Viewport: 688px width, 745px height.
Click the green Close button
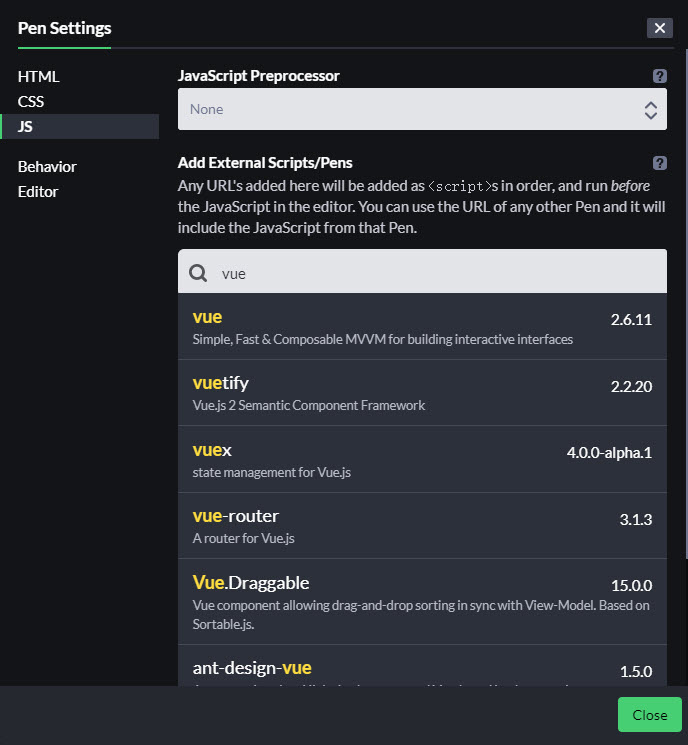click(649, 715)
